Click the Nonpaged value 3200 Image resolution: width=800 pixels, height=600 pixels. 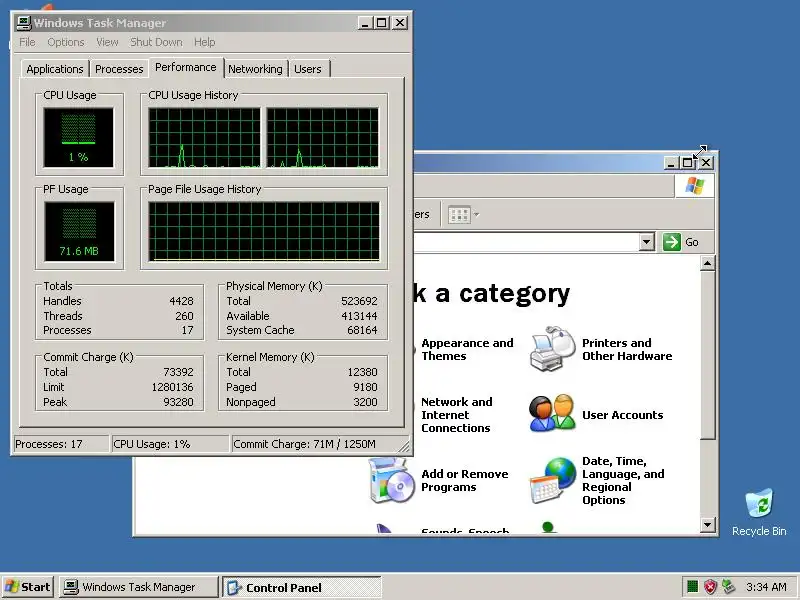point(365,402)
